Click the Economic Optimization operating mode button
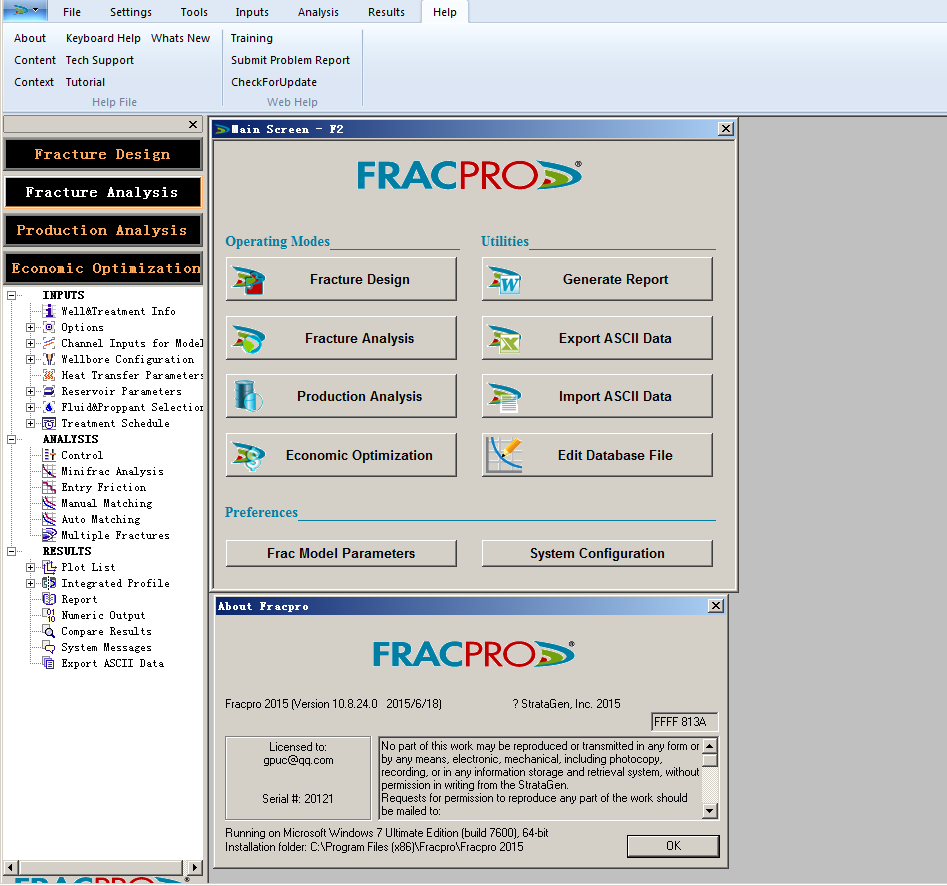The image size is (947, 886). point(341,455)
